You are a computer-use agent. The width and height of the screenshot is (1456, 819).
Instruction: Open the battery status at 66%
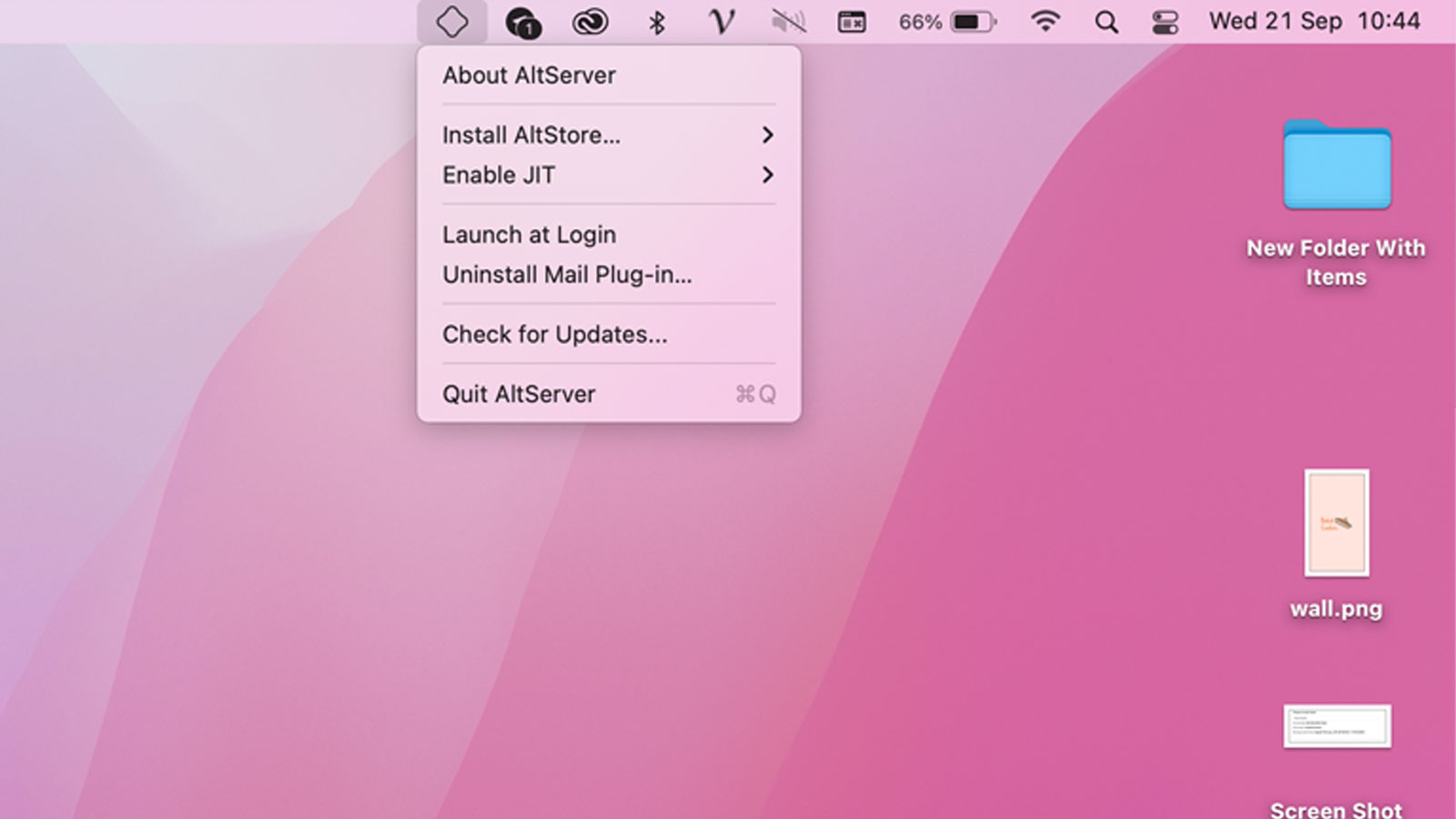tap(947, 22)
